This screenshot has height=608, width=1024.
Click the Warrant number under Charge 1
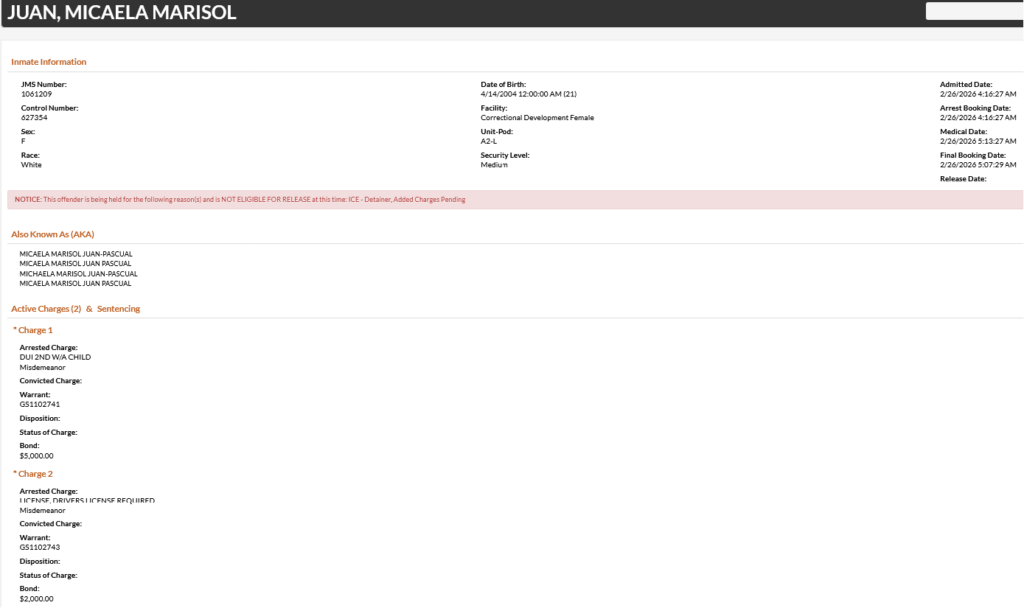click(41, 404)
